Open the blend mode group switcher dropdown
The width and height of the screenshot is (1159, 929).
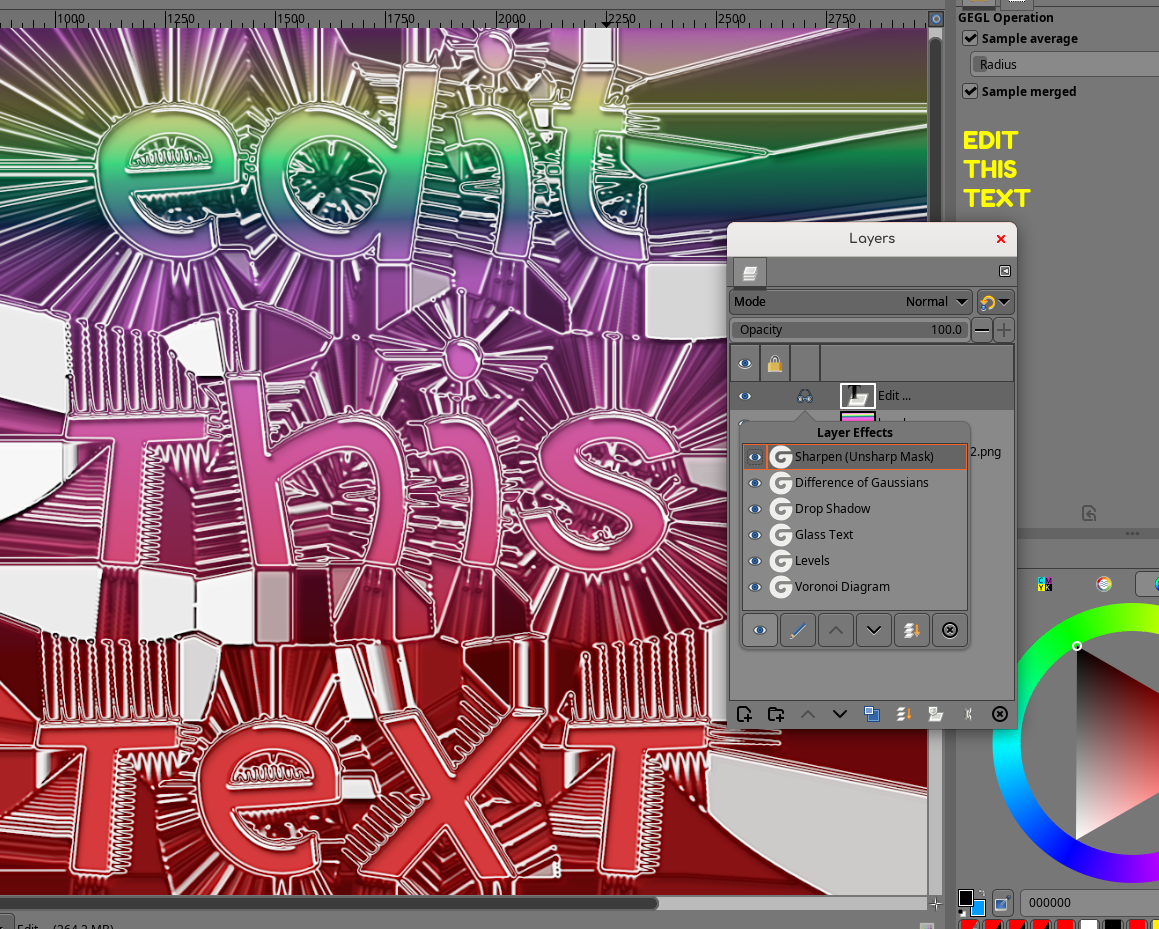point(995,302)
